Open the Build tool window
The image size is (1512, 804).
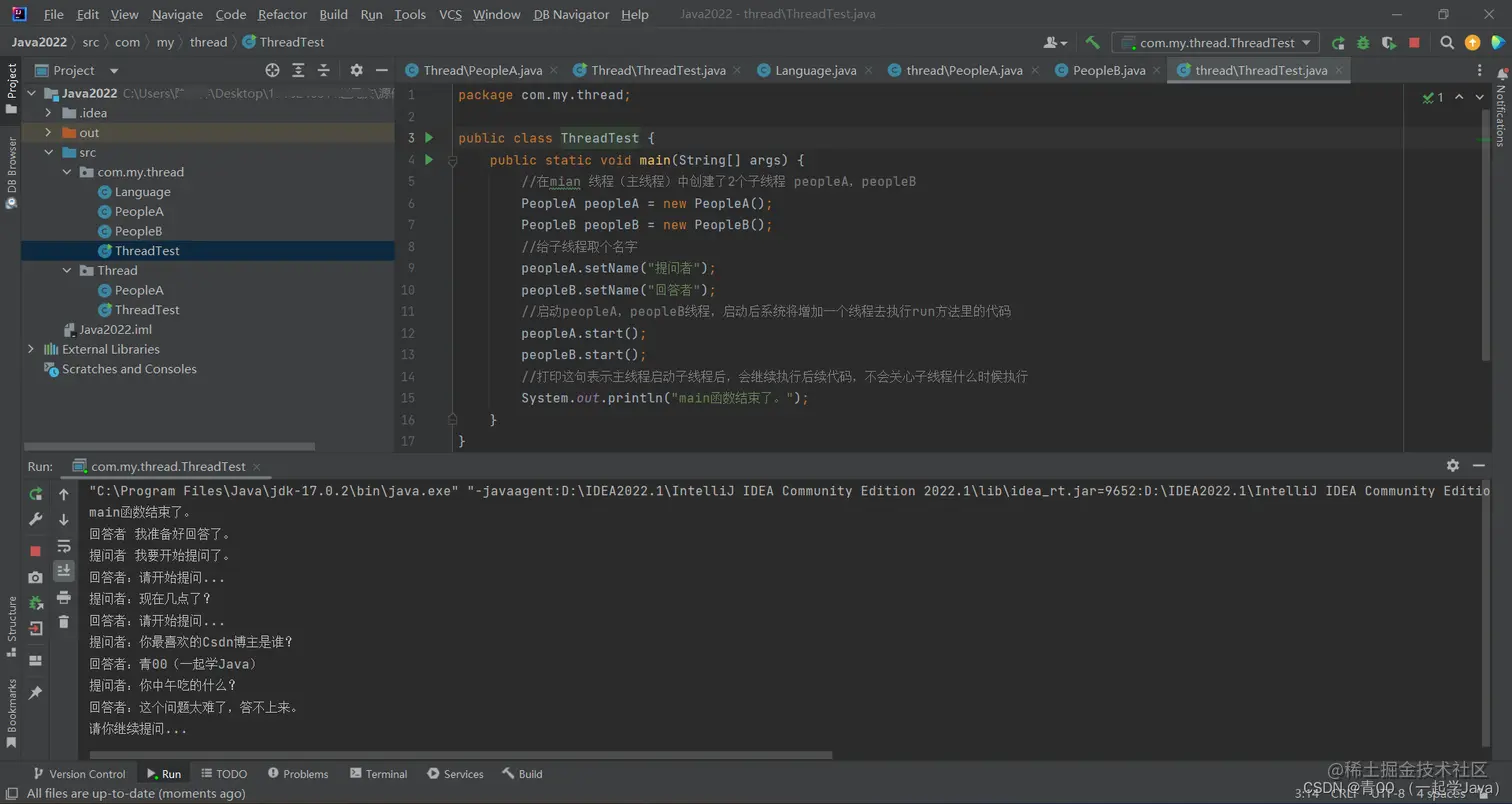point(522,774)
